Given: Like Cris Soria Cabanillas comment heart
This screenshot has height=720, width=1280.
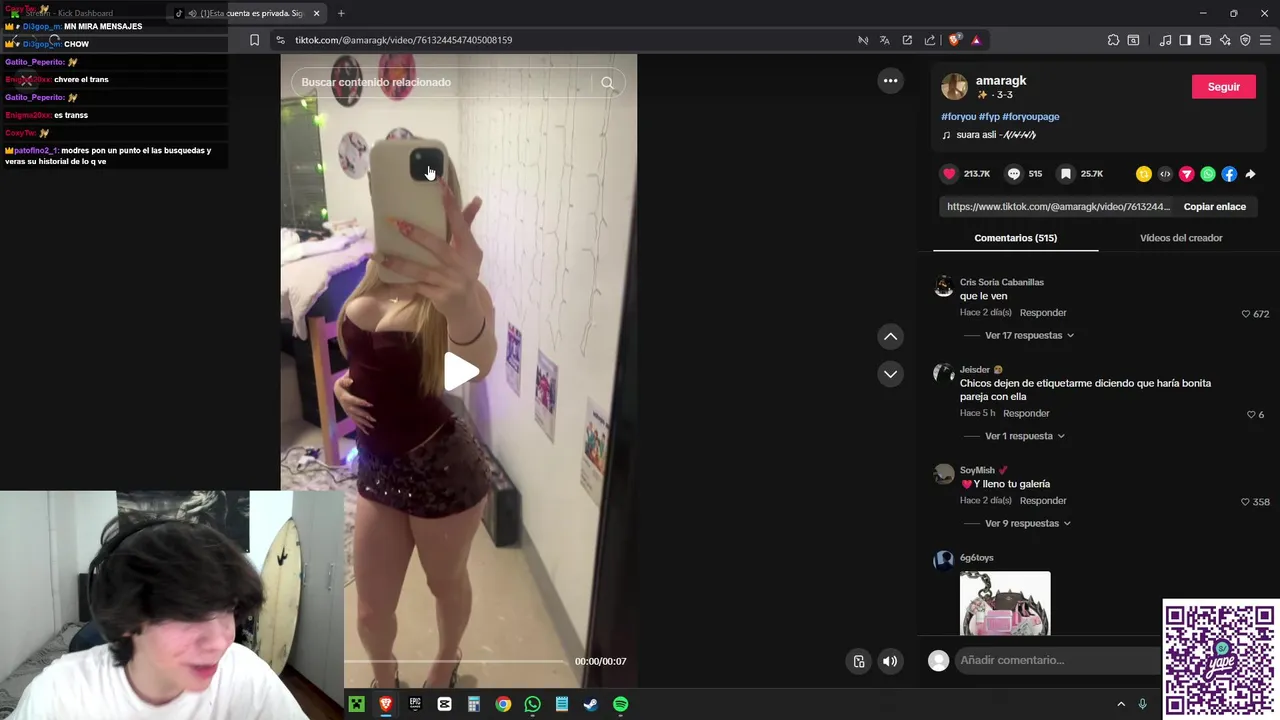Looking at the screenshot, I should (x=1246, y=314).
